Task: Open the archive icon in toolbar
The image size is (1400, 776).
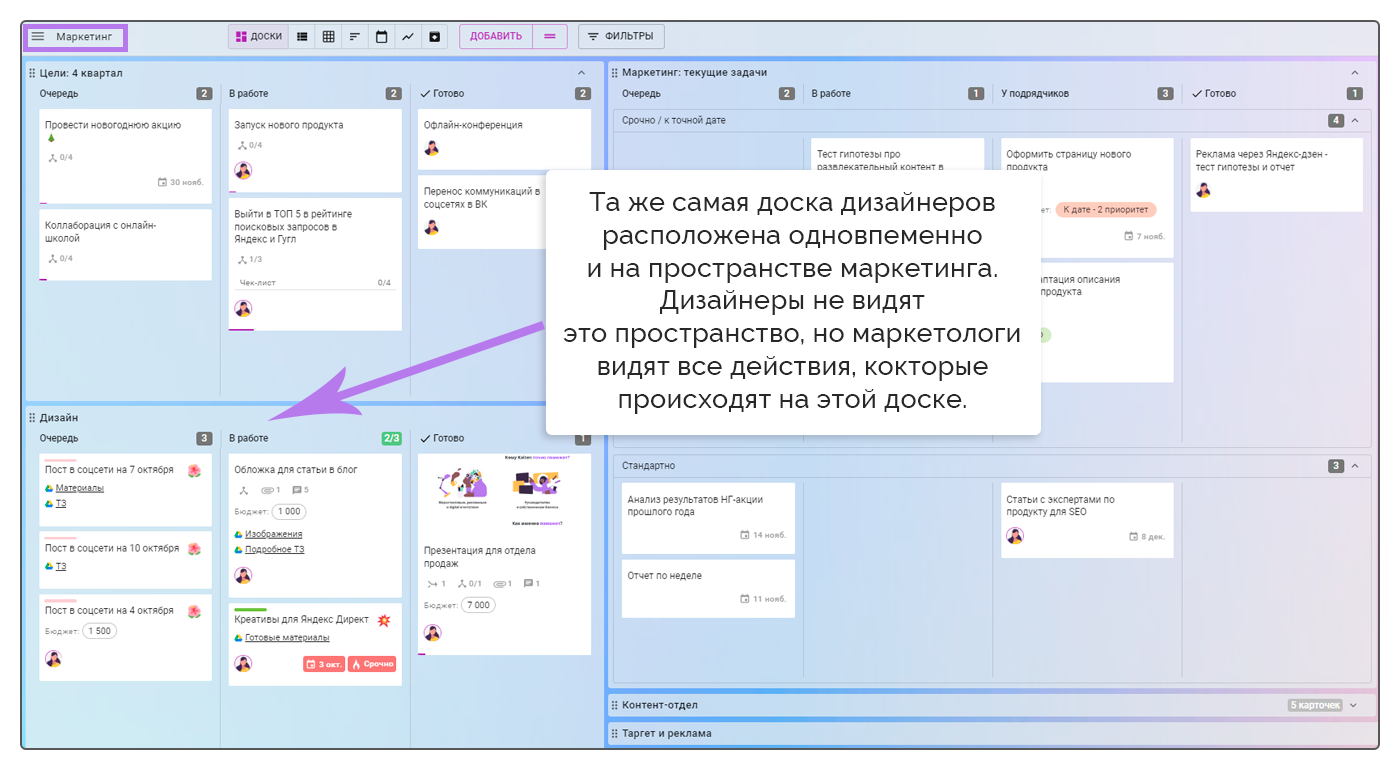Action: tap(434, 37)
